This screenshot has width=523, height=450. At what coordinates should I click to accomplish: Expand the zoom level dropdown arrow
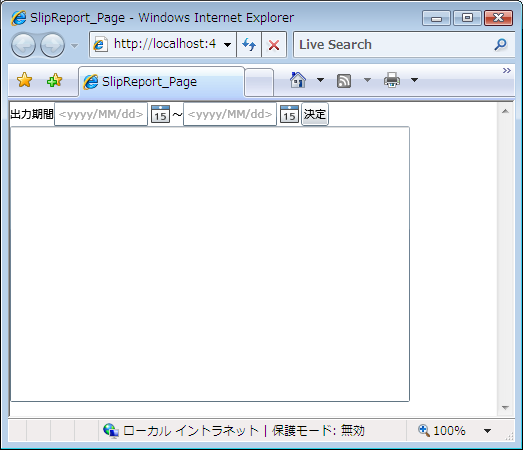(487, 431)
